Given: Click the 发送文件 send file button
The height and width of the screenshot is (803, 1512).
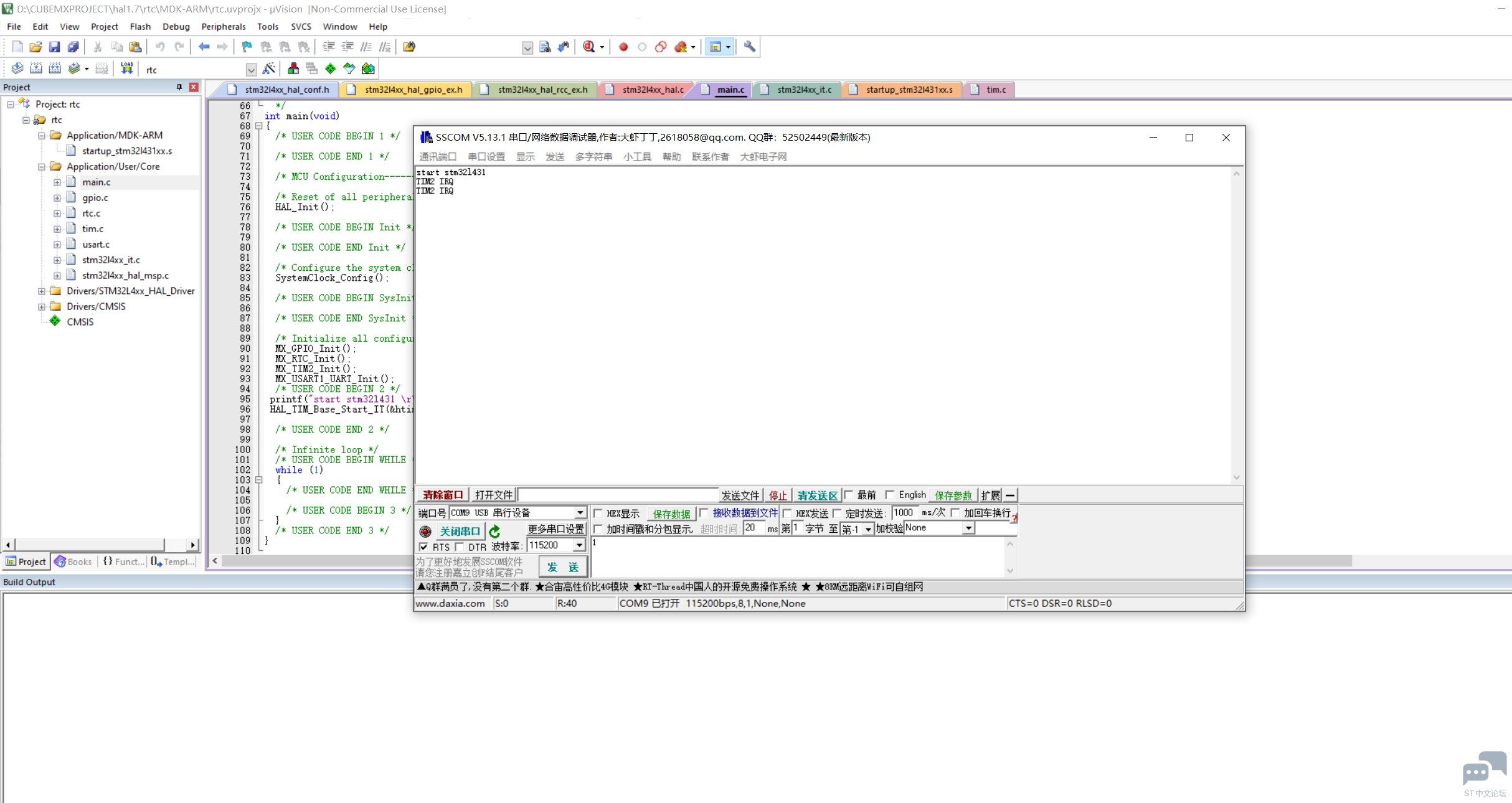Looking at the screenshot, I should tap(740, 495).
